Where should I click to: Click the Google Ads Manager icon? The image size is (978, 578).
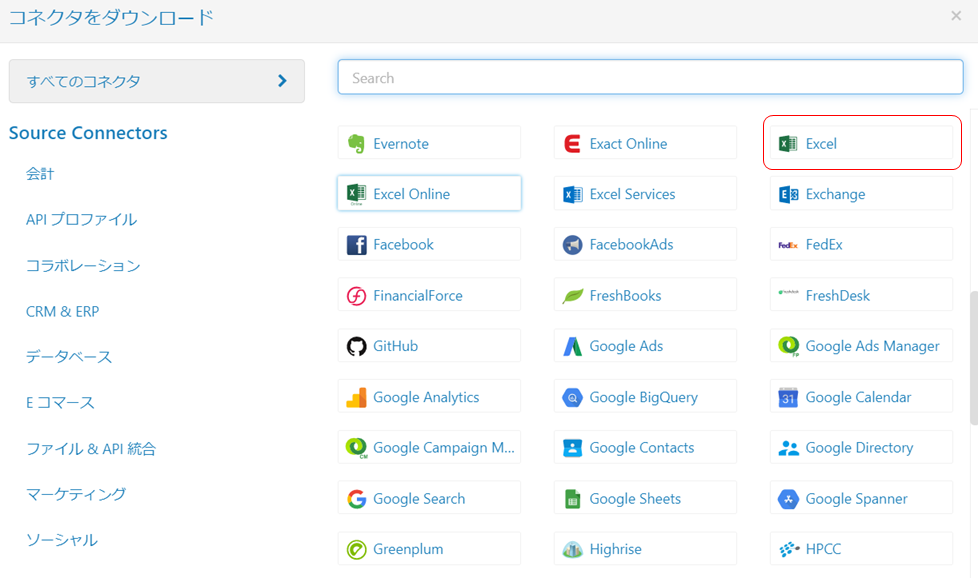point(788,346)
